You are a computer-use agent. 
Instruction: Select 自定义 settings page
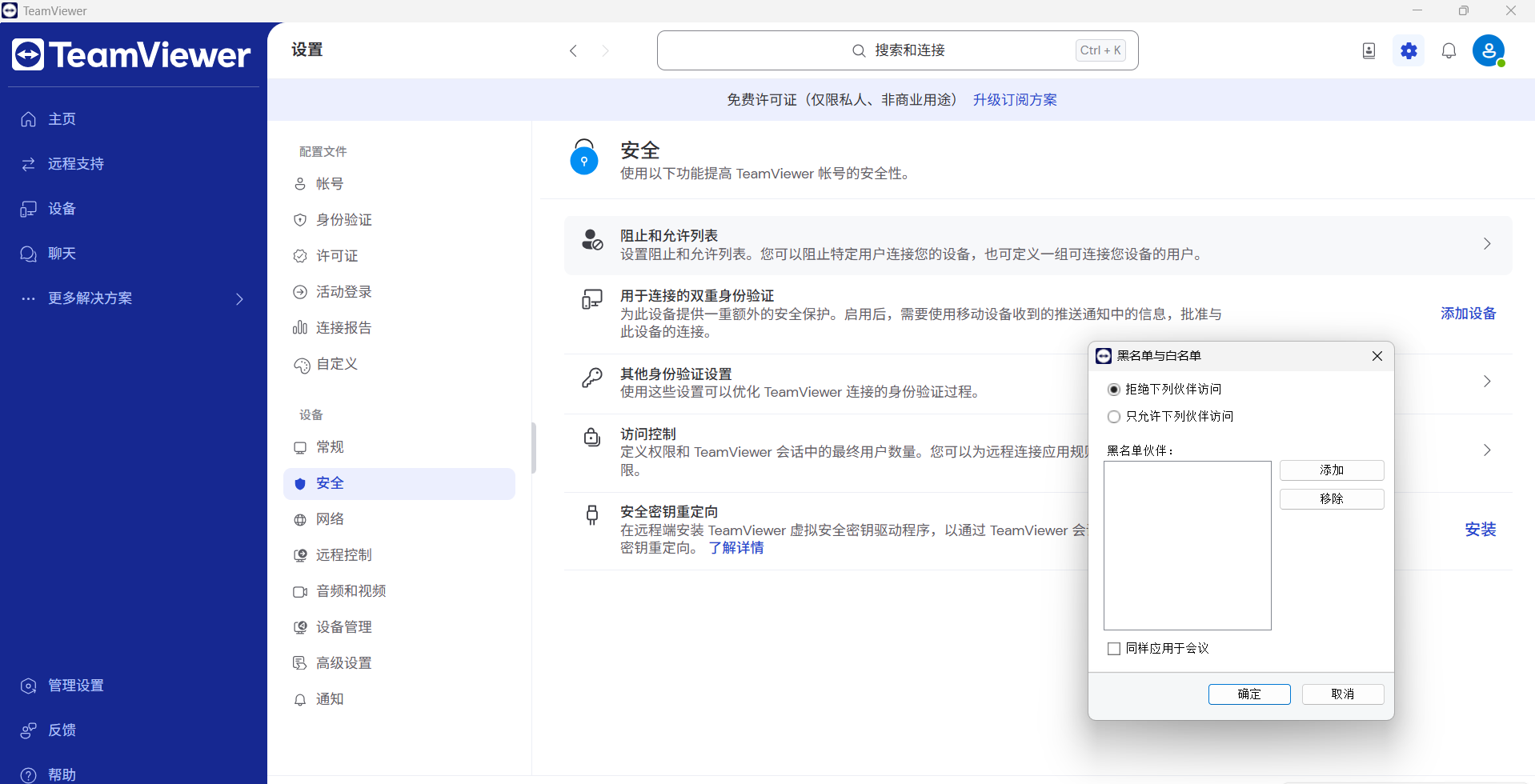(399, 364)
